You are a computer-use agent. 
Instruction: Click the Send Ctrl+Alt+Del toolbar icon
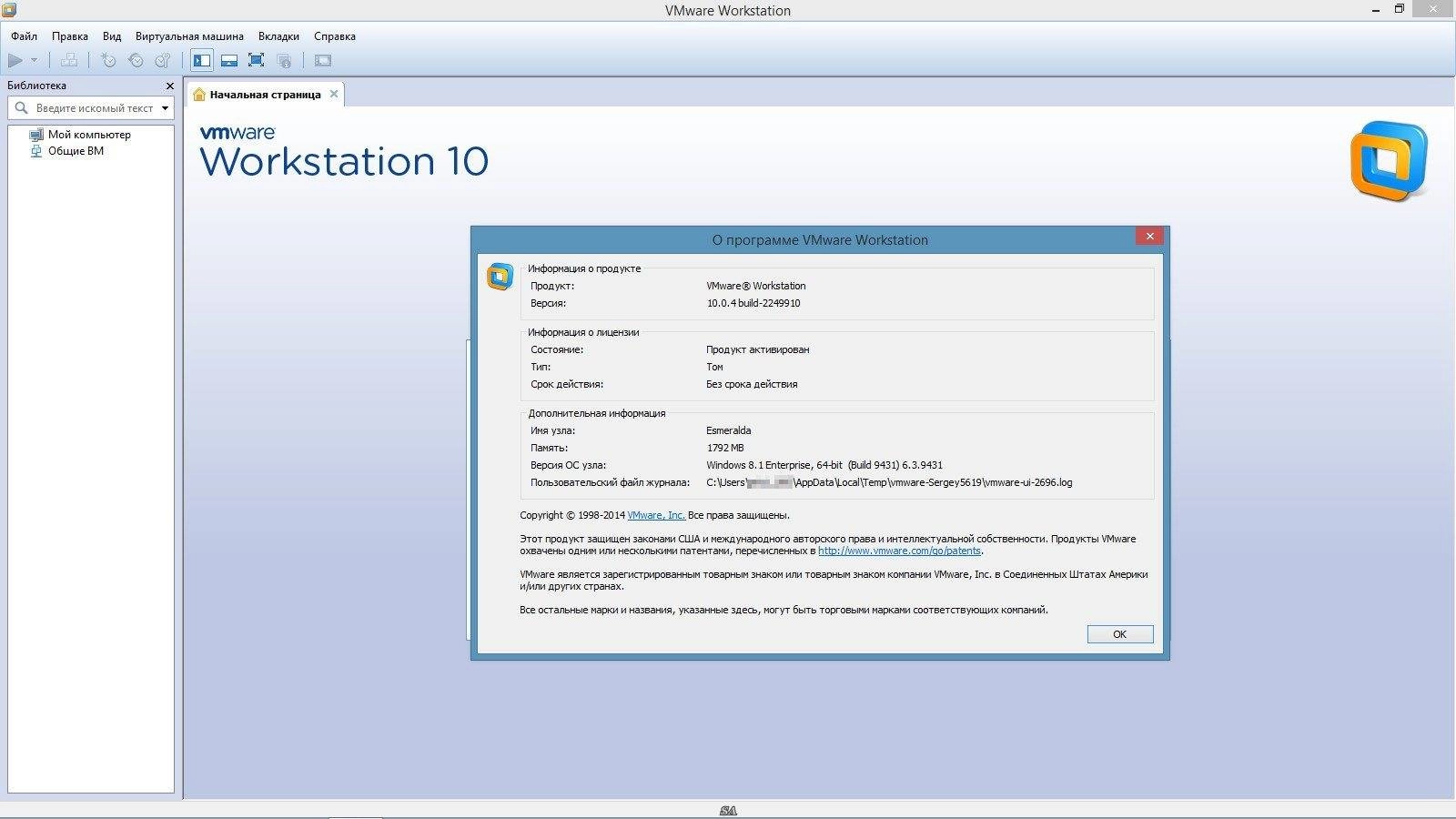69,60
